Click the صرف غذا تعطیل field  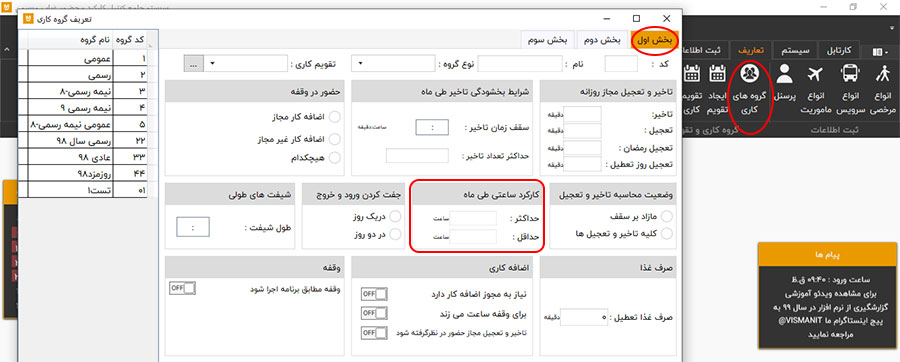point(584,317)
